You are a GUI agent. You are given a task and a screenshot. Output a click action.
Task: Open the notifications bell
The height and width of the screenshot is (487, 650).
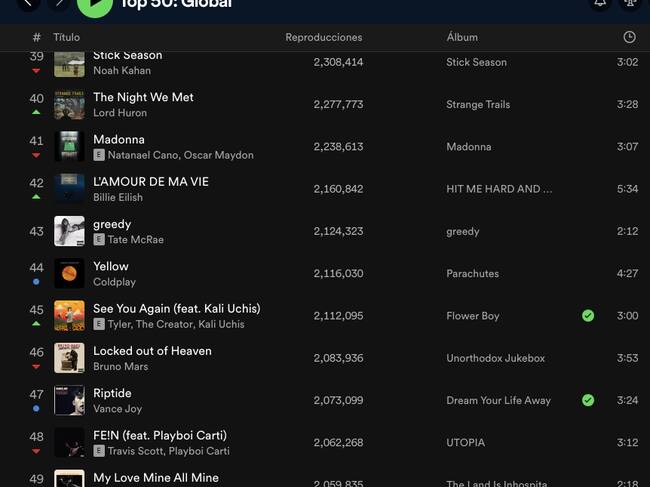[x=600, y=3]
